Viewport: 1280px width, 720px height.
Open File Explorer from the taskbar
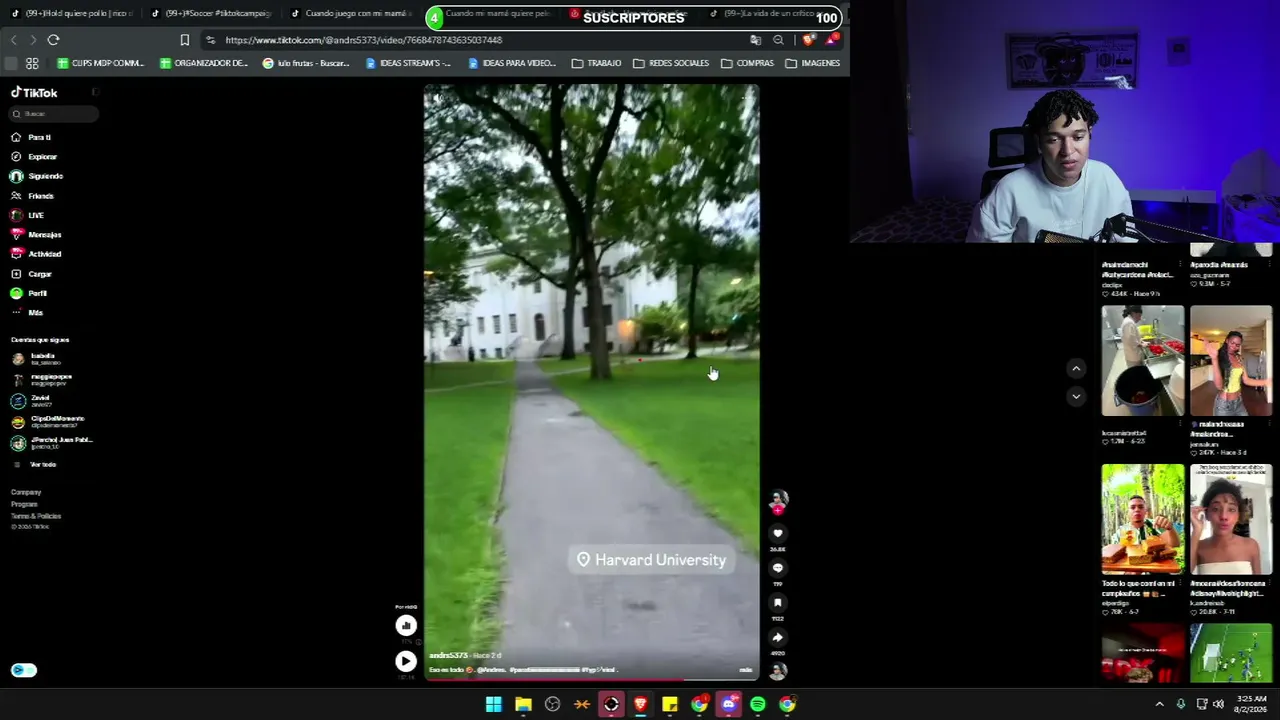click(x=523, y=705)
